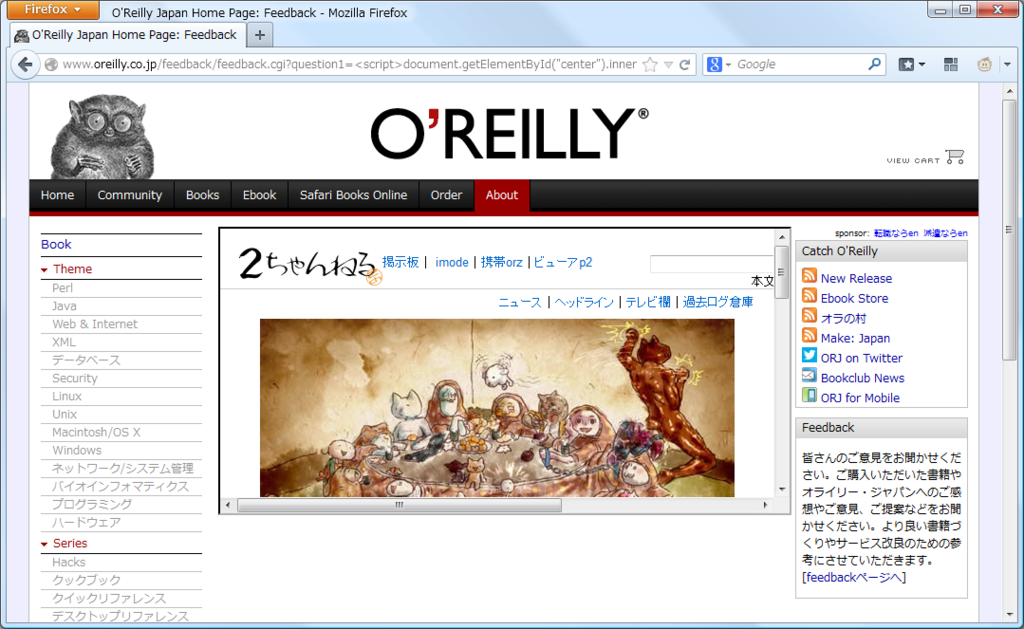Open the Community navigation item
This screenshot has width=1024, height=629.
click(129, 195)
